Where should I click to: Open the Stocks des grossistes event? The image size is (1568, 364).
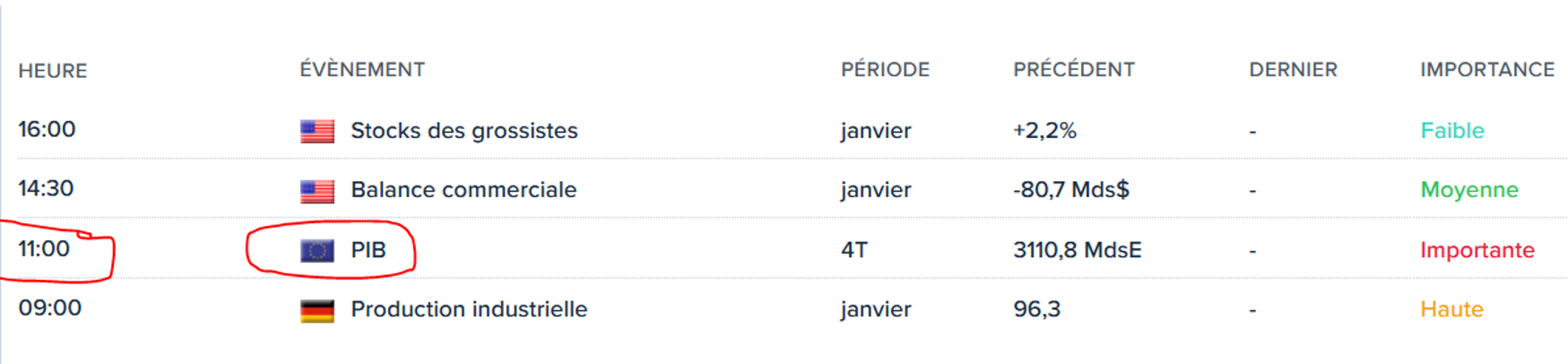click(463, 131)
